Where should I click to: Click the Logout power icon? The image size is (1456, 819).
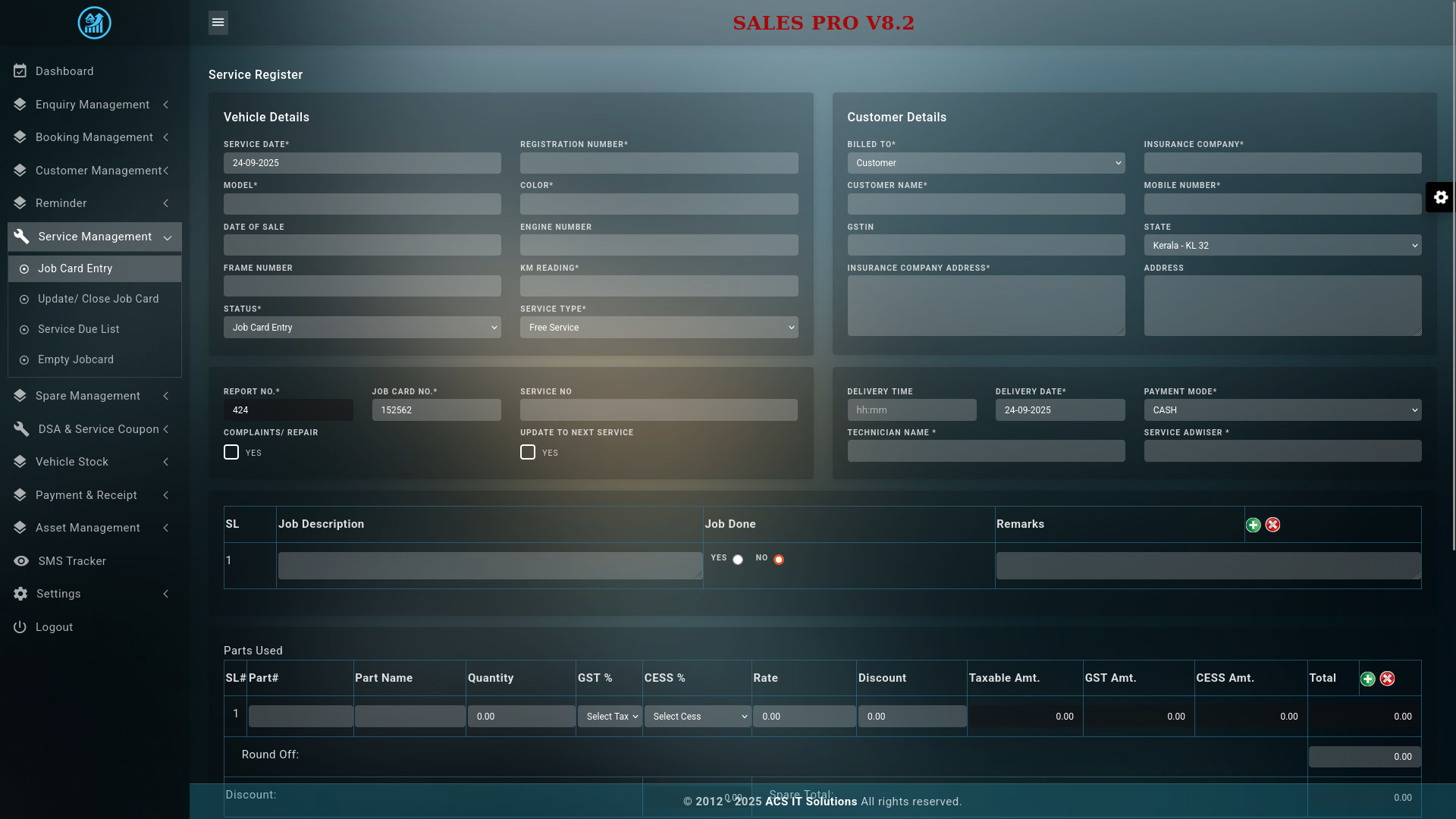[x=20, y=627]
